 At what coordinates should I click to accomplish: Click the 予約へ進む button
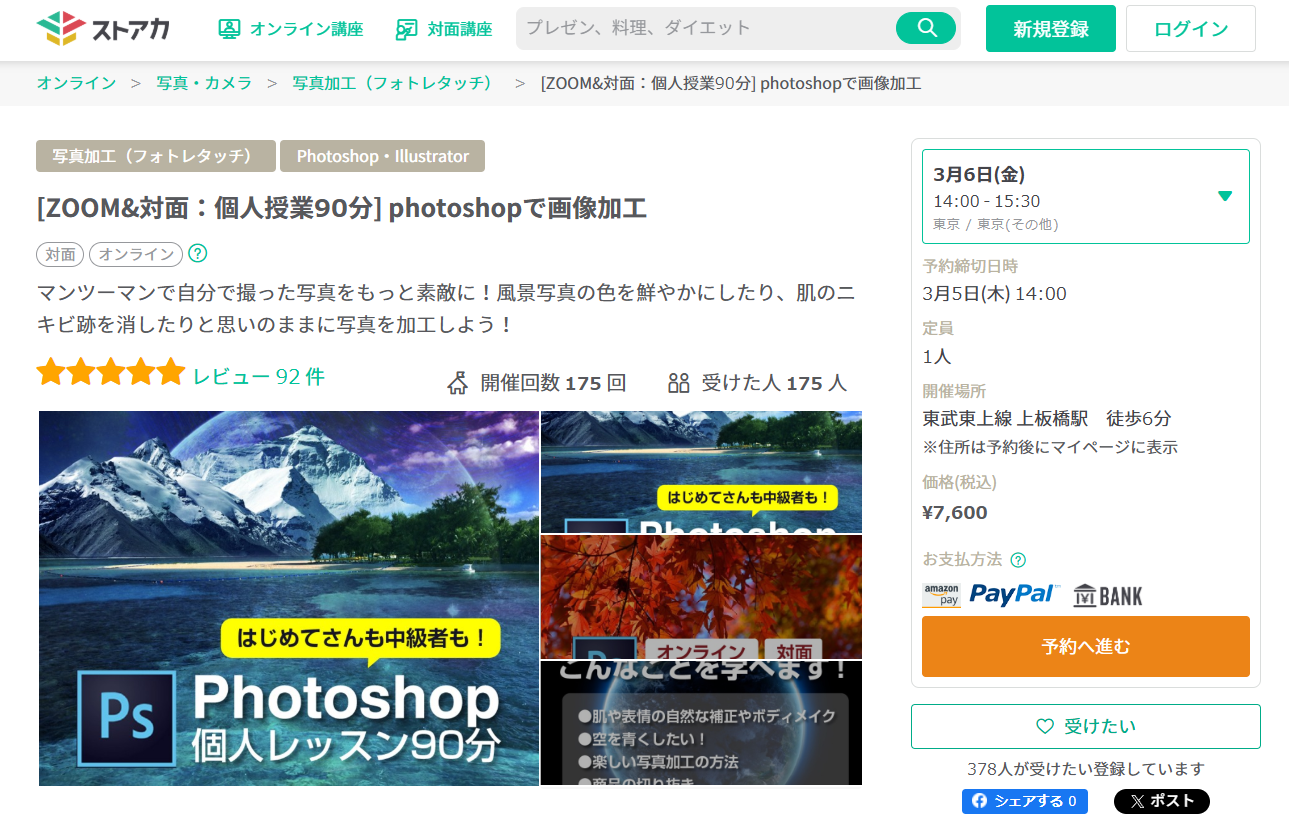[x=1085, y=646]
